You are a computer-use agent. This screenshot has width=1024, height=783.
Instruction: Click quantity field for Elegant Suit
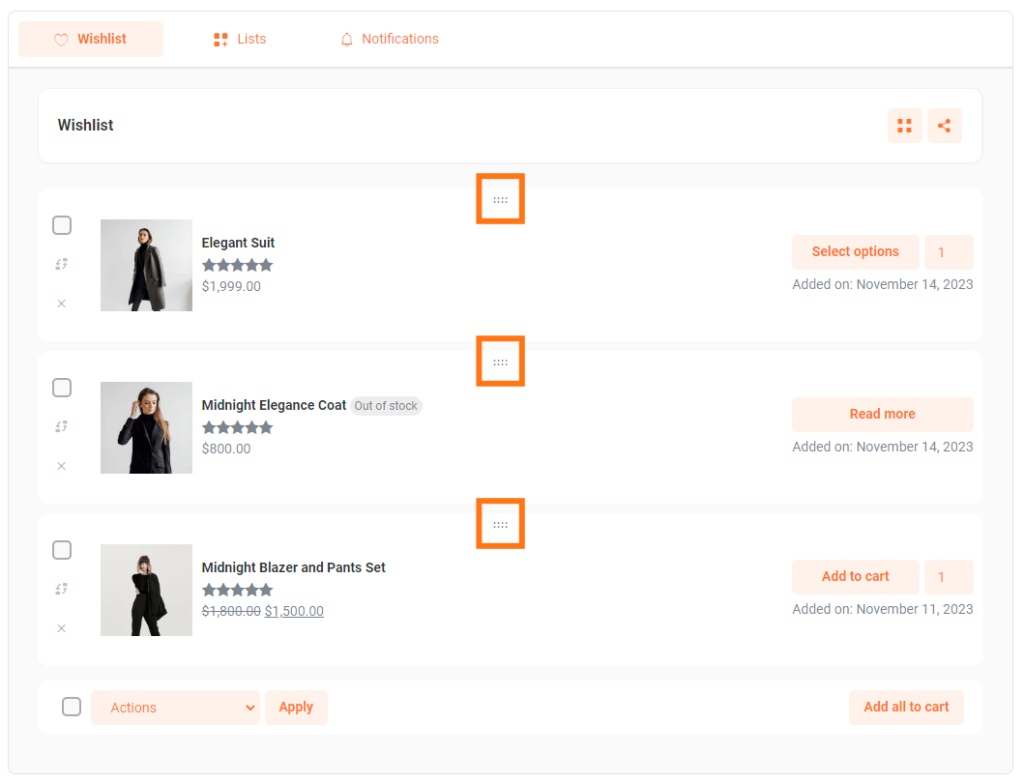click(949, 252)
